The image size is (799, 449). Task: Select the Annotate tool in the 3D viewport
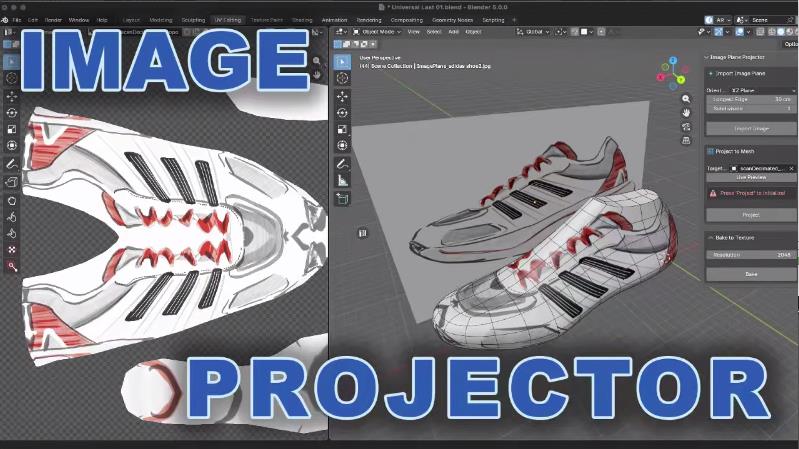342,164
